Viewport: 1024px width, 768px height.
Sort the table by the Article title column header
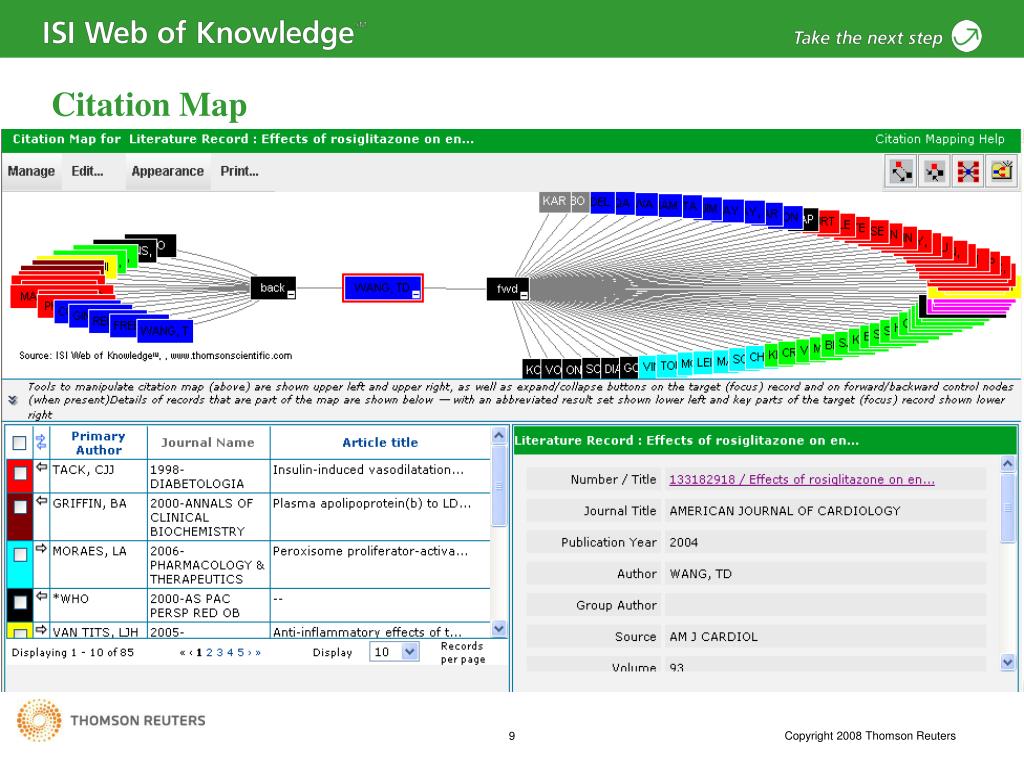point(380,443)
